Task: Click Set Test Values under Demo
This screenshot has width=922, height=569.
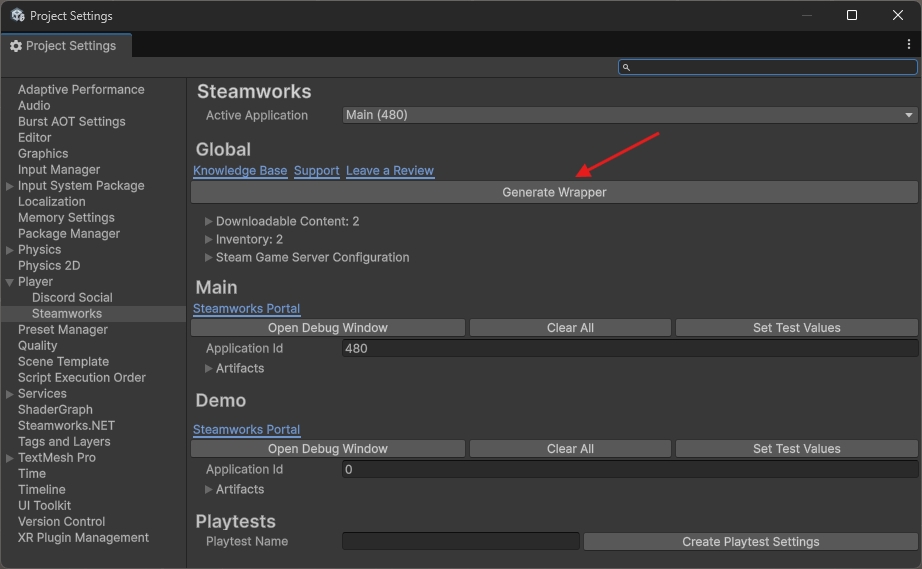Action: pyautogui.click(x=796, y=449)
